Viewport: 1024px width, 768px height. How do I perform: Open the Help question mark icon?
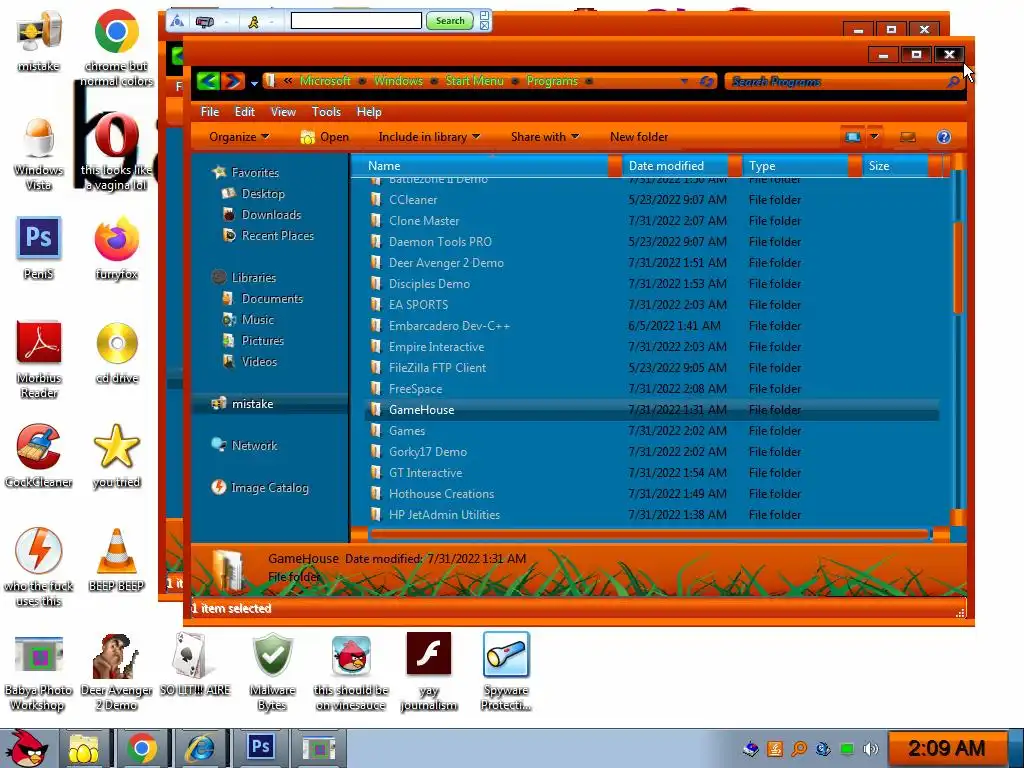click(944, 136)
